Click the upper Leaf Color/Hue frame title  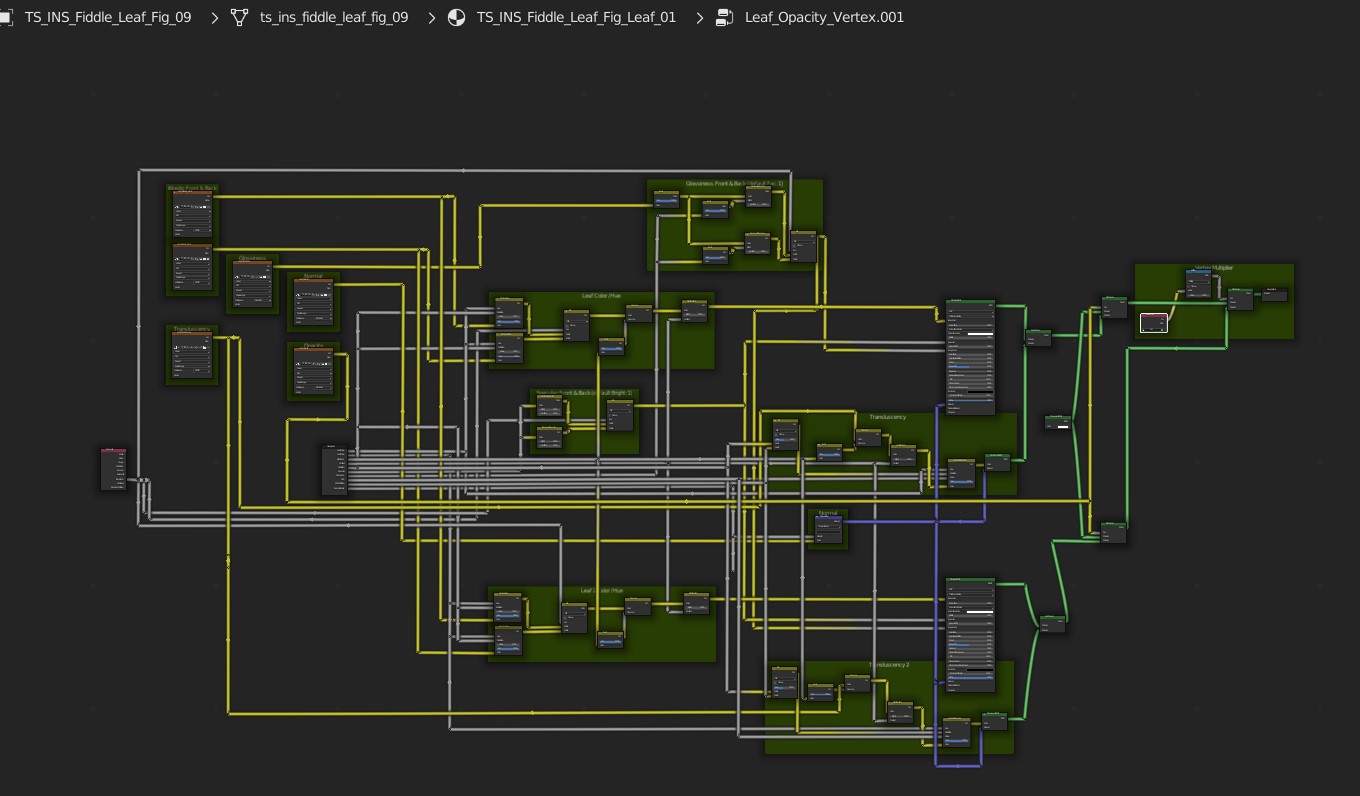coord(601,296)
